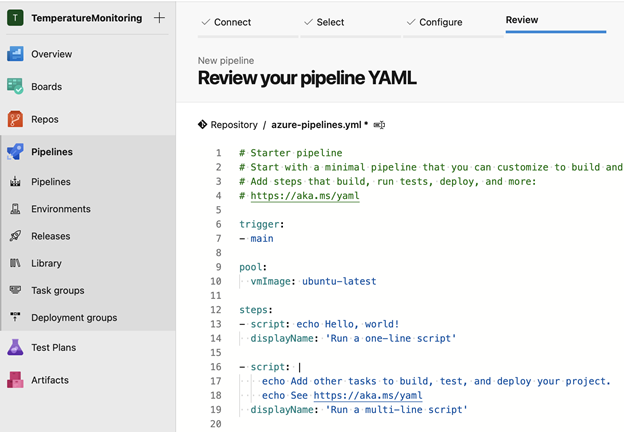This screenshot has height=432, width=624.
Task: Click the Repository breadcrumb link
Action: (234, 125)
